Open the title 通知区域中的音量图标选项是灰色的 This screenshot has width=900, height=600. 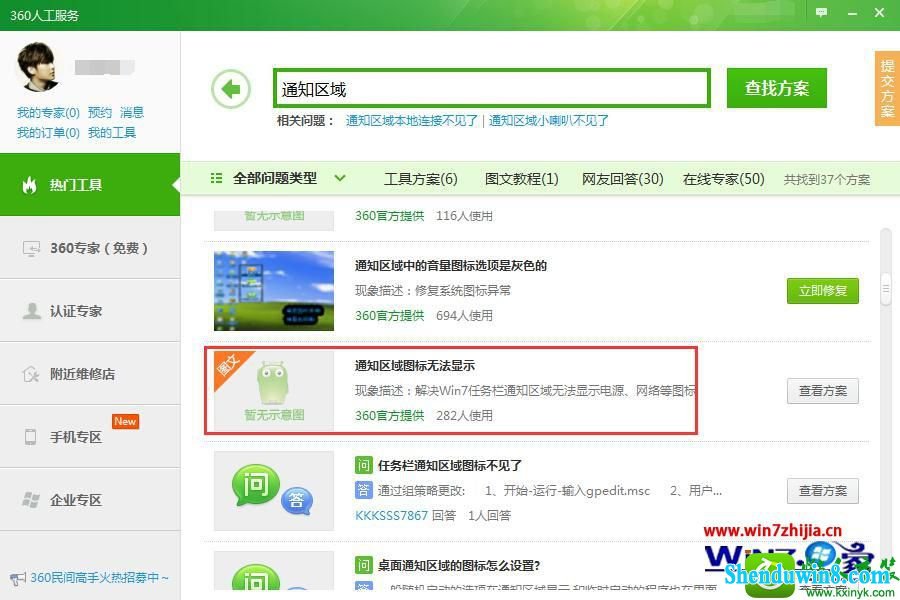coord(451,266)
